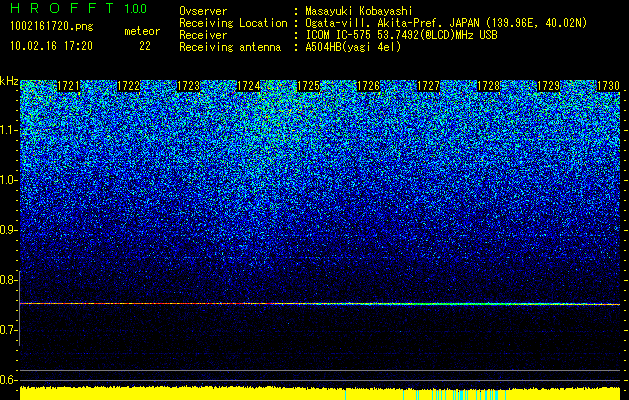Click the 1722 time marker

click(128, 86)
